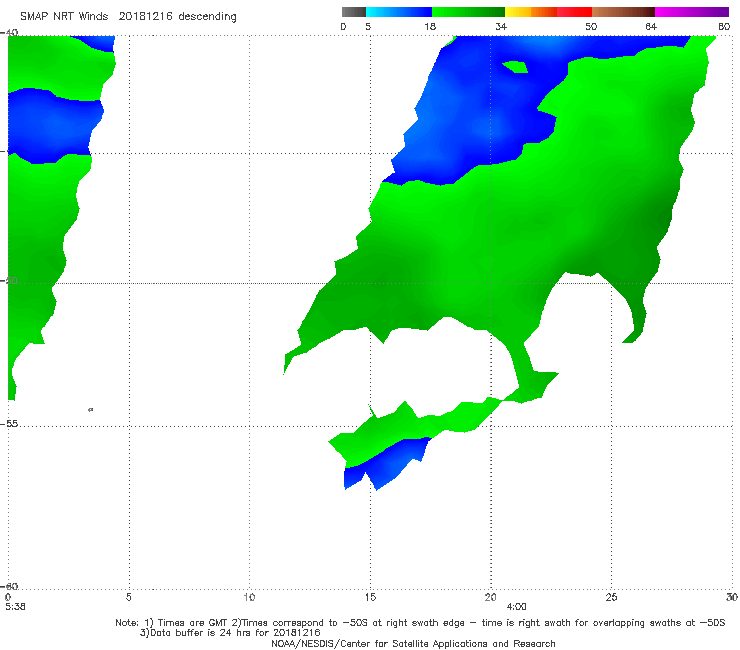Click the longitude label '10' on the bottom axis
740x650 pixels.
coord(249,597)
